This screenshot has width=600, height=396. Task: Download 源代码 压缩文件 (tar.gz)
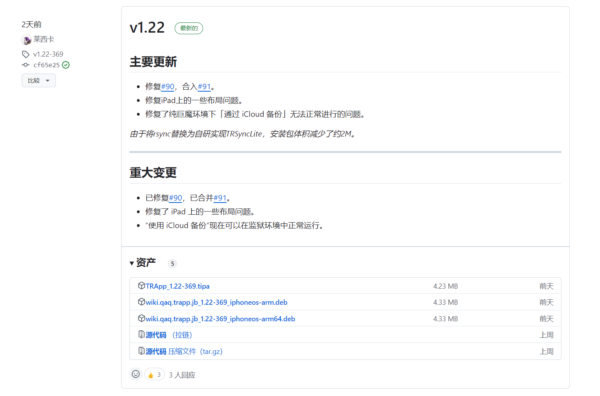pos(184,351)
